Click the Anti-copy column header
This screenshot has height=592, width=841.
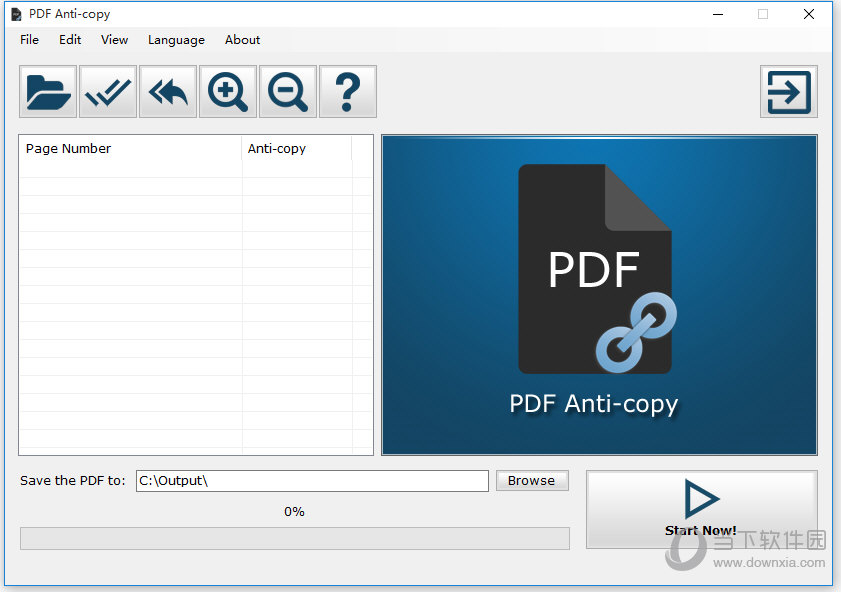pos(297,149)
